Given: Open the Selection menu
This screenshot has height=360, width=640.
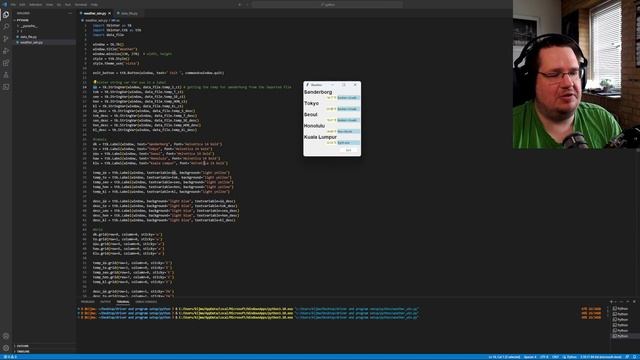Looking at the screenshot, I should pos(36,4).
